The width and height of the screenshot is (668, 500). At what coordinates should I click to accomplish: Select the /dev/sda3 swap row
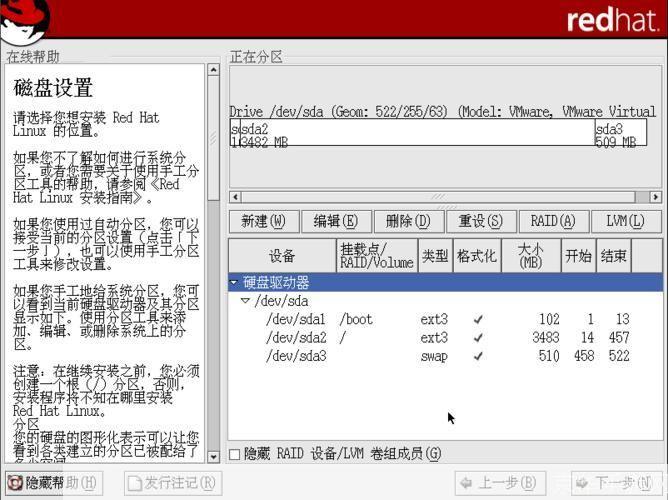[445, 356]
